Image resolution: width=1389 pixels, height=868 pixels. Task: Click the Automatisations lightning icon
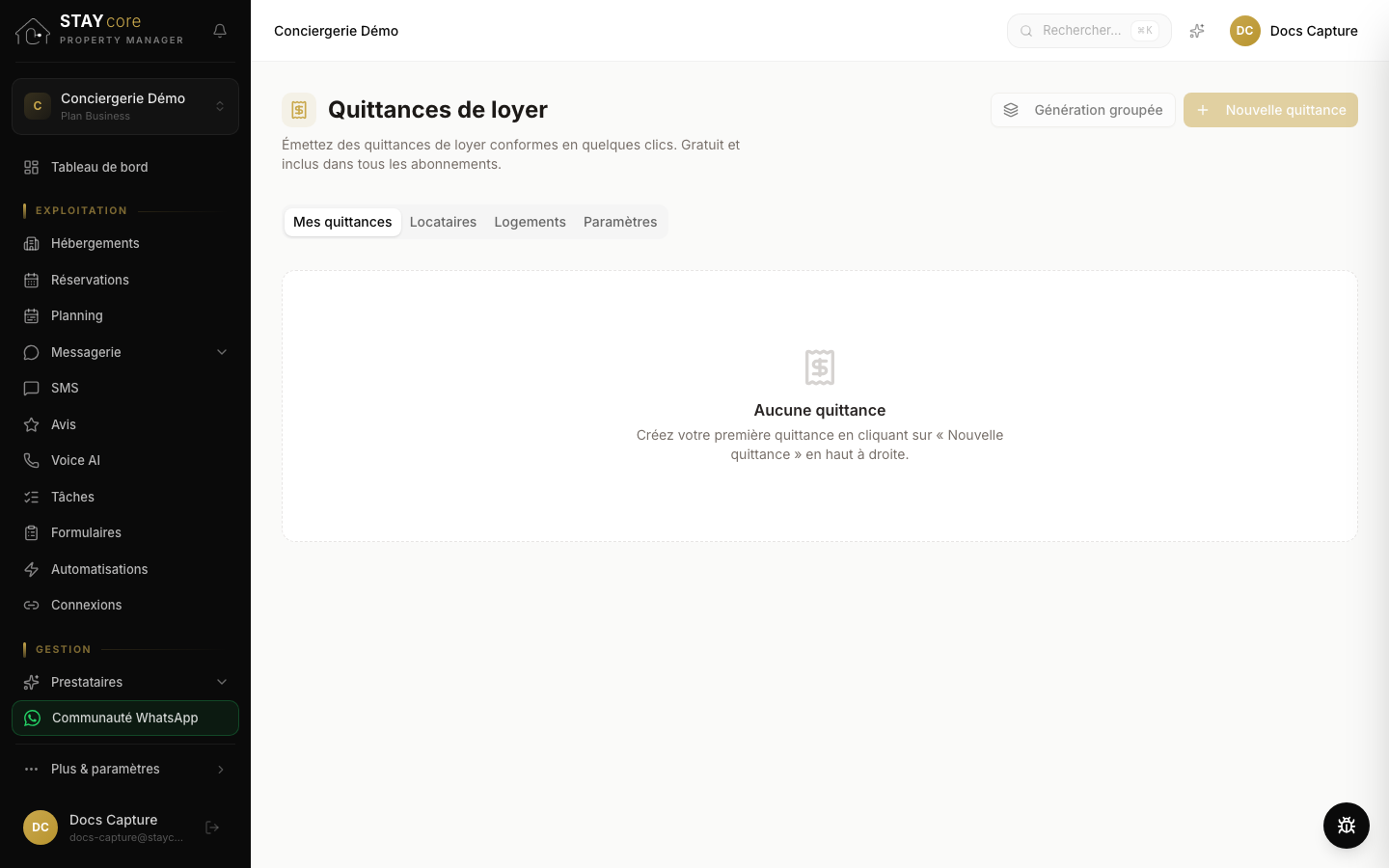(31, 569)
